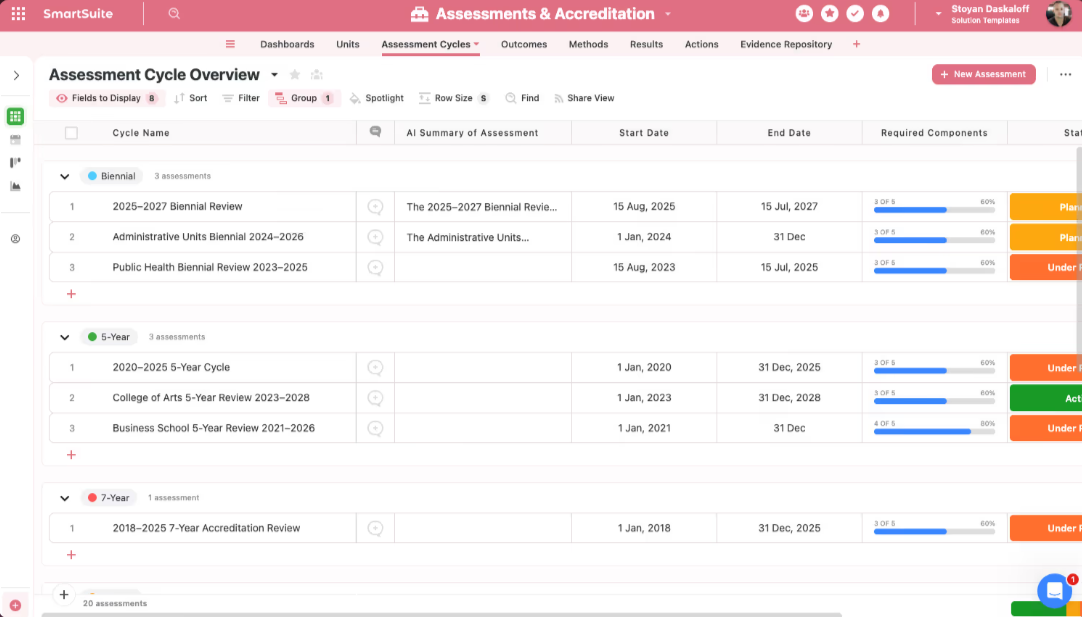Add a record to the 7-Year group
Image resolution: width=1082 pixels, height=617 pixels.
[x=70, y=555]
